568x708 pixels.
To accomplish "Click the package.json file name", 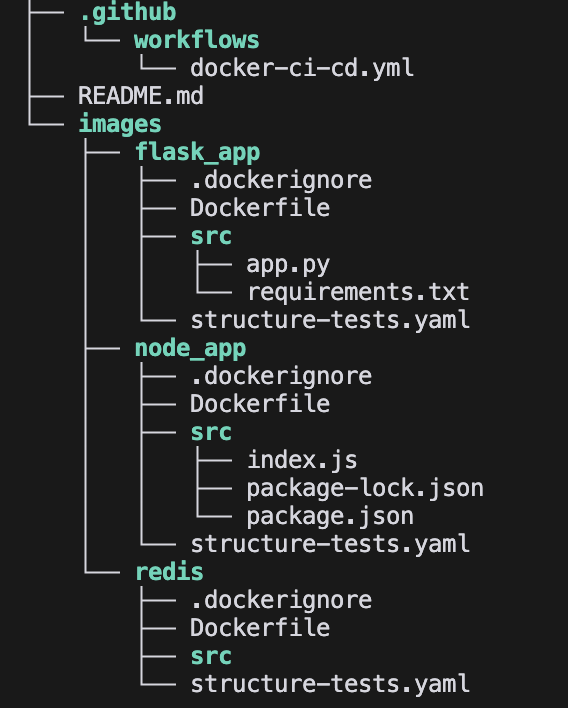I will [x=331, y=517].
